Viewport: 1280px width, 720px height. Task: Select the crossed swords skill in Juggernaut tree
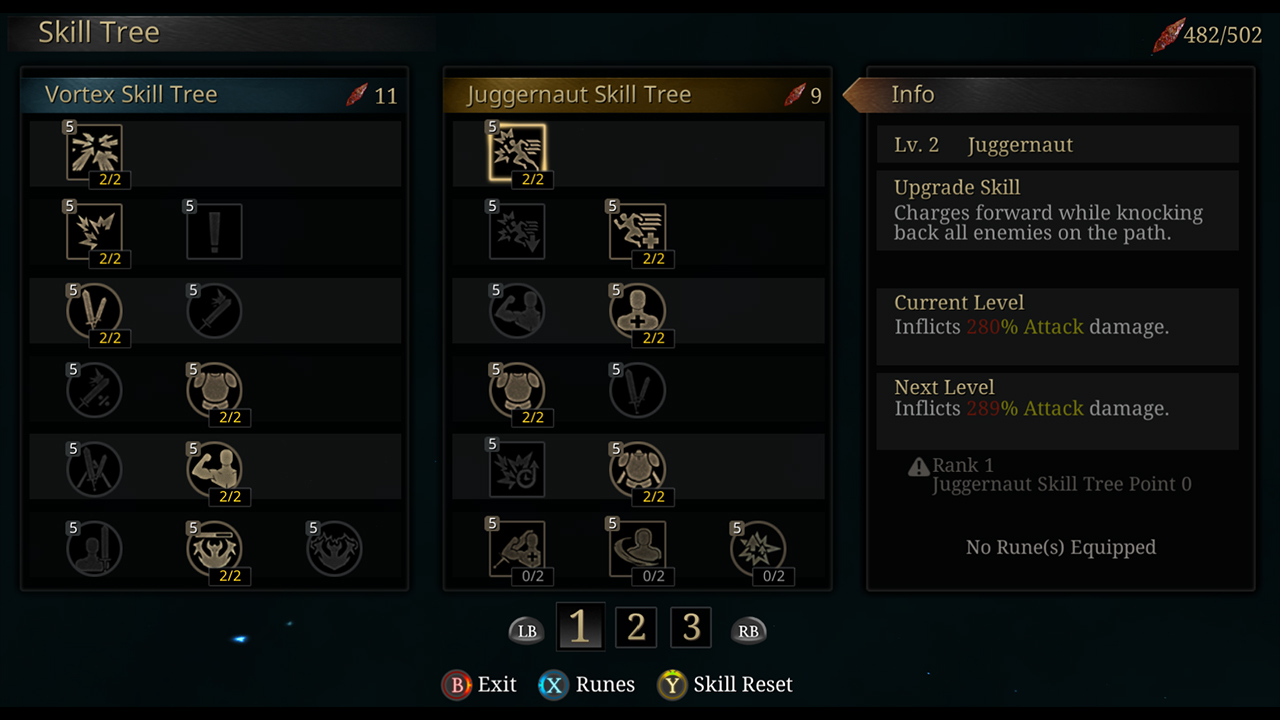637,390
